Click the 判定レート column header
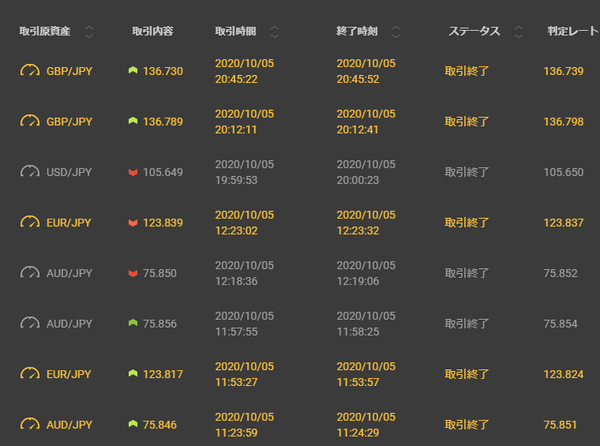 coord(573,31)
